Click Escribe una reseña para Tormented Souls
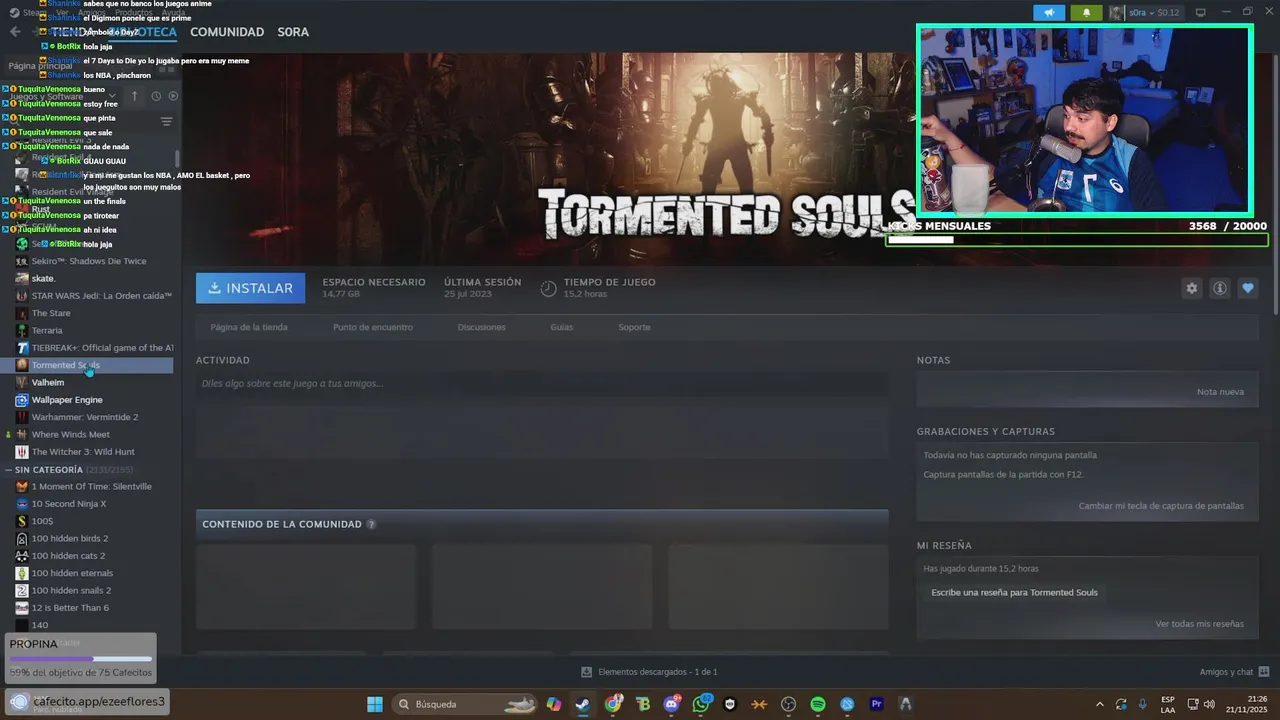Image resolution: width=1280 pixels, height=720 pixels. point(1014,592)
